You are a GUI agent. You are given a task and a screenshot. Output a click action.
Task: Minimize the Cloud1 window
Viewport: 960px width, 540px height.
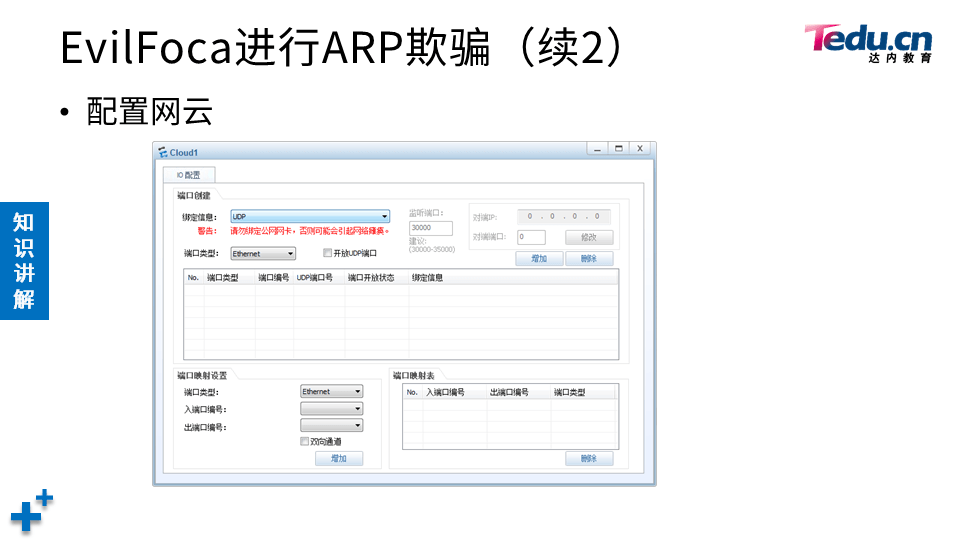click(x=598, y=149)
